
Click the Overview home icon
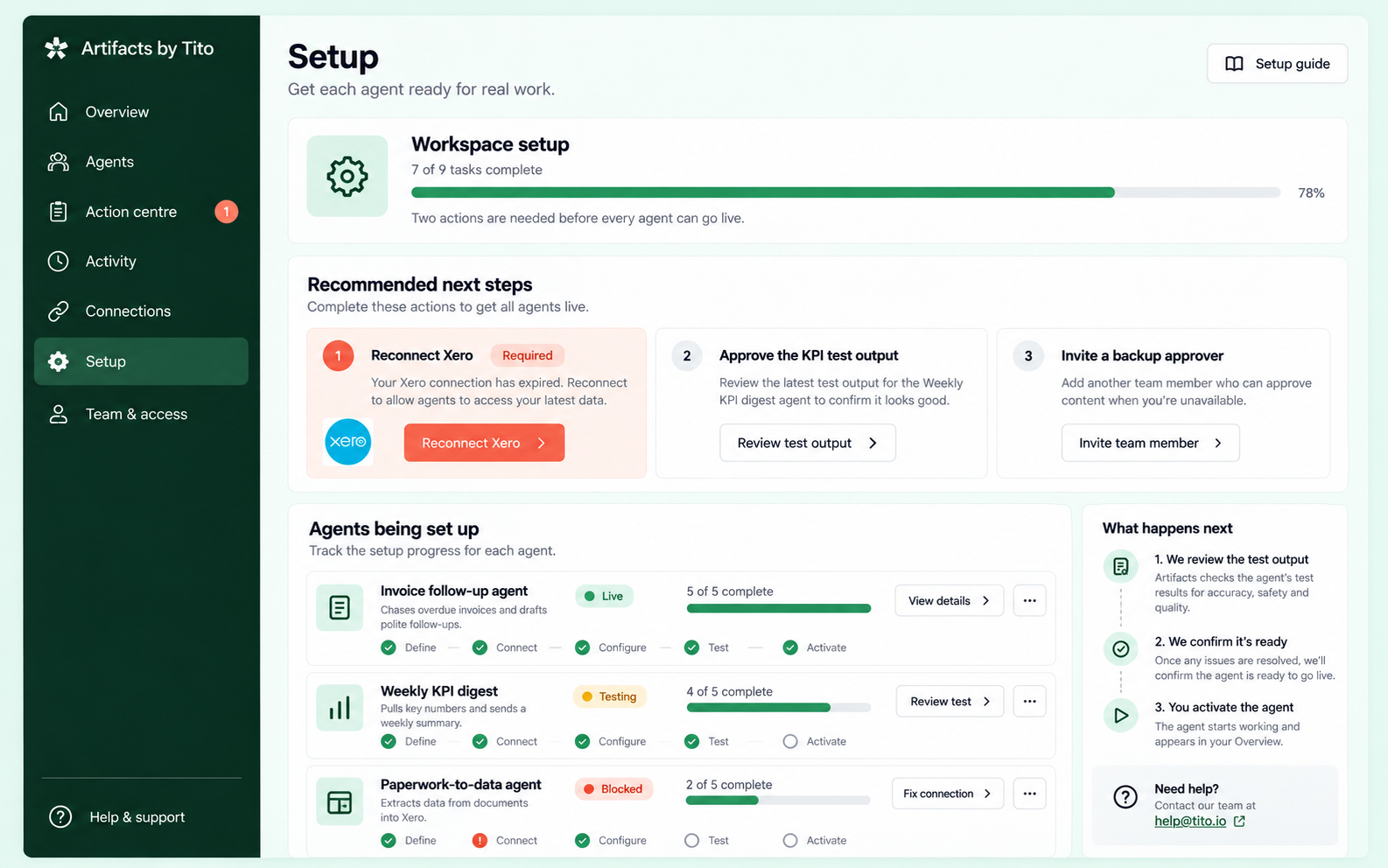coord(59,112)
